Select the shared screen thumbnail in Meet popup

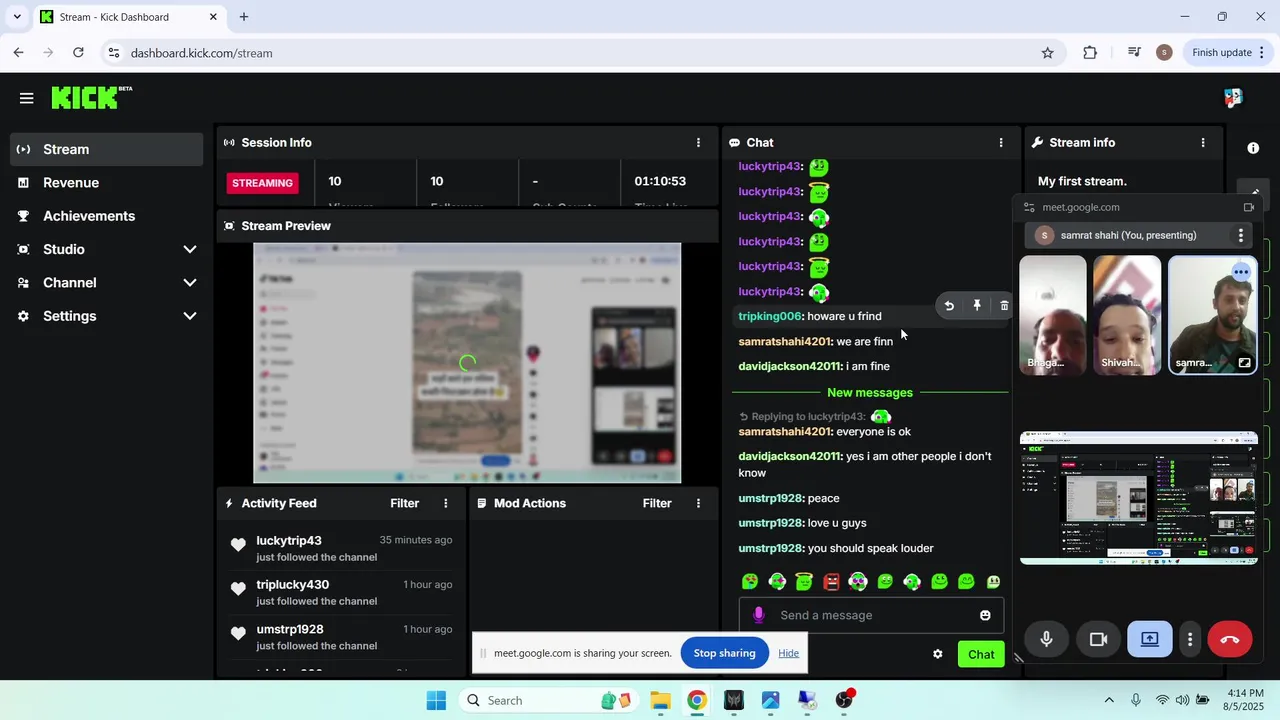tap(1138, 498)
